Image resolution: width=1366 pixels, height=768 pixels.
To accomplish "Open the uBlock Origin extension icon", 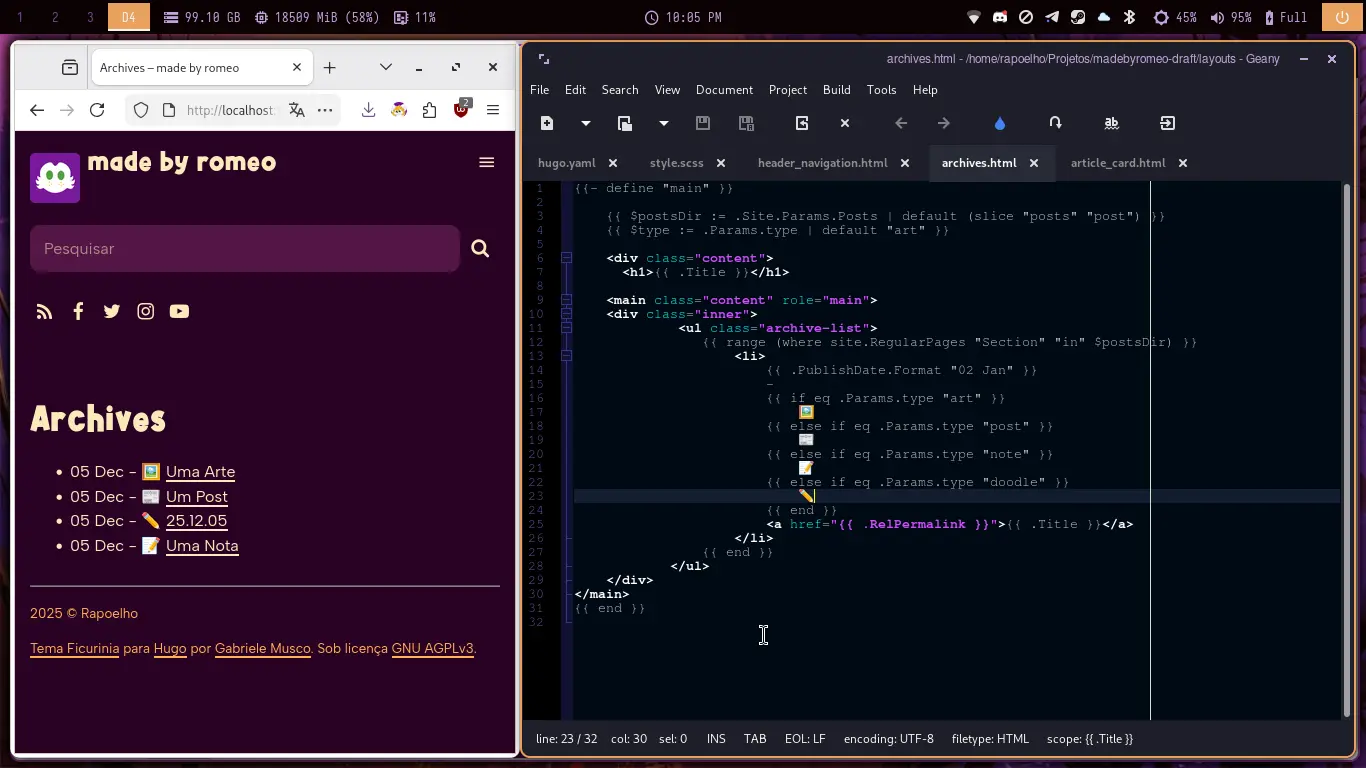I will 461,110.
